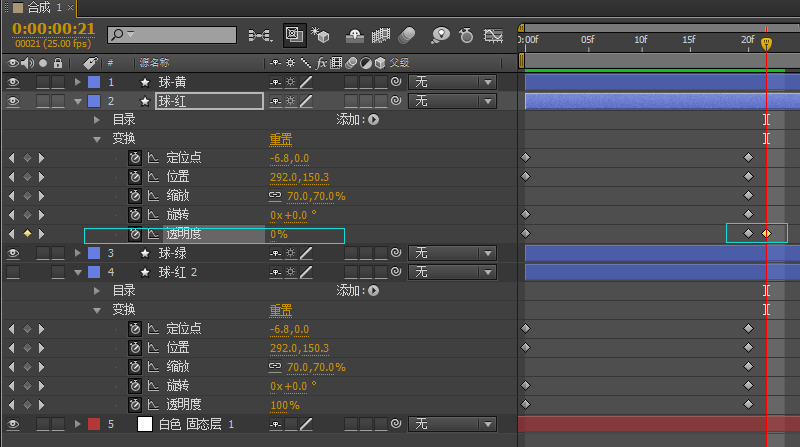Click the red label color of 白色 固态层 1
Image resolution: width=800 pixels, height=447 pixels.
[94, 424]
